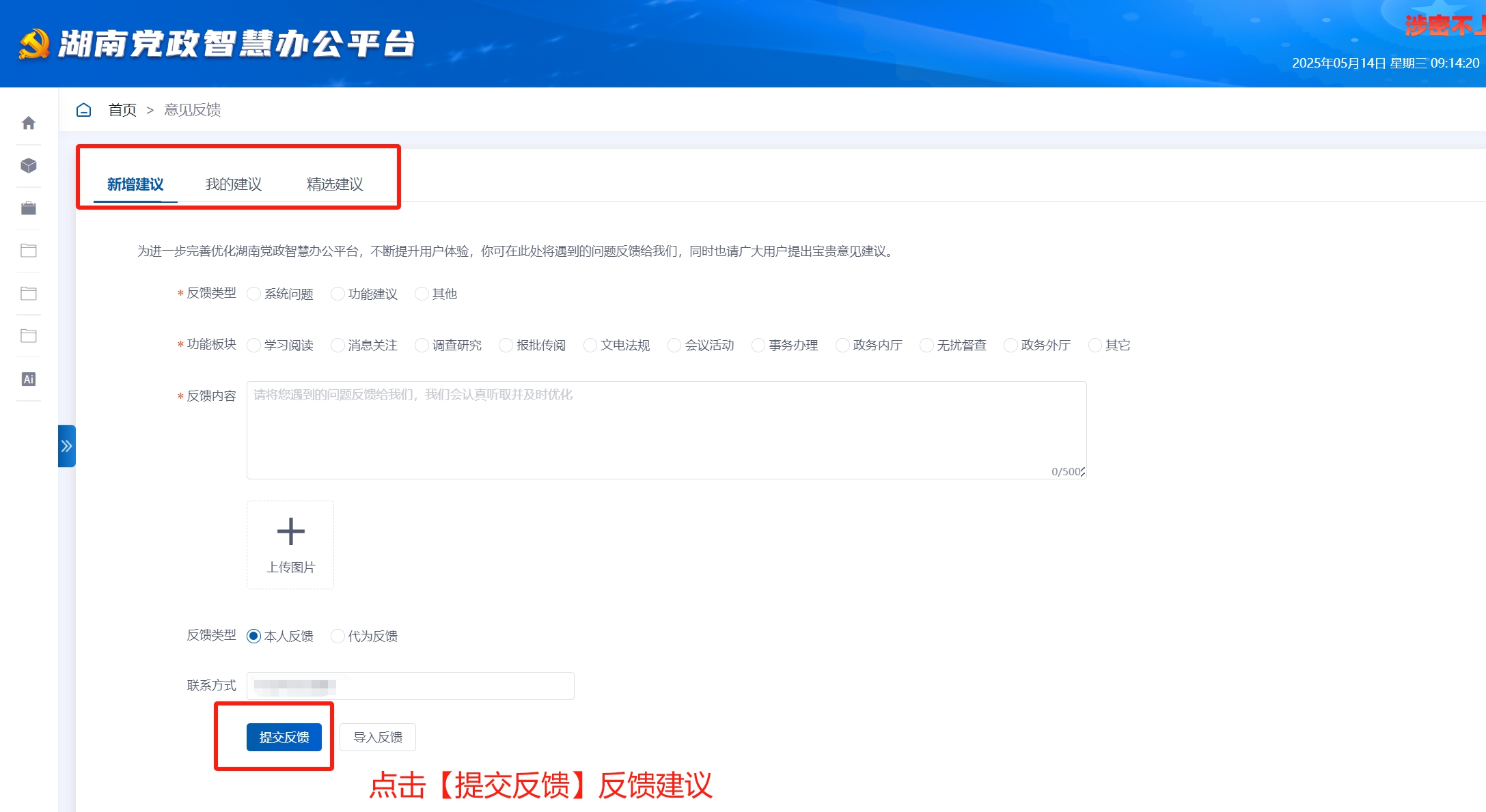Screen dimensions: 1486x812
Task: Click the briefcase icon in sidebar
Action: [x=29, y=208]
